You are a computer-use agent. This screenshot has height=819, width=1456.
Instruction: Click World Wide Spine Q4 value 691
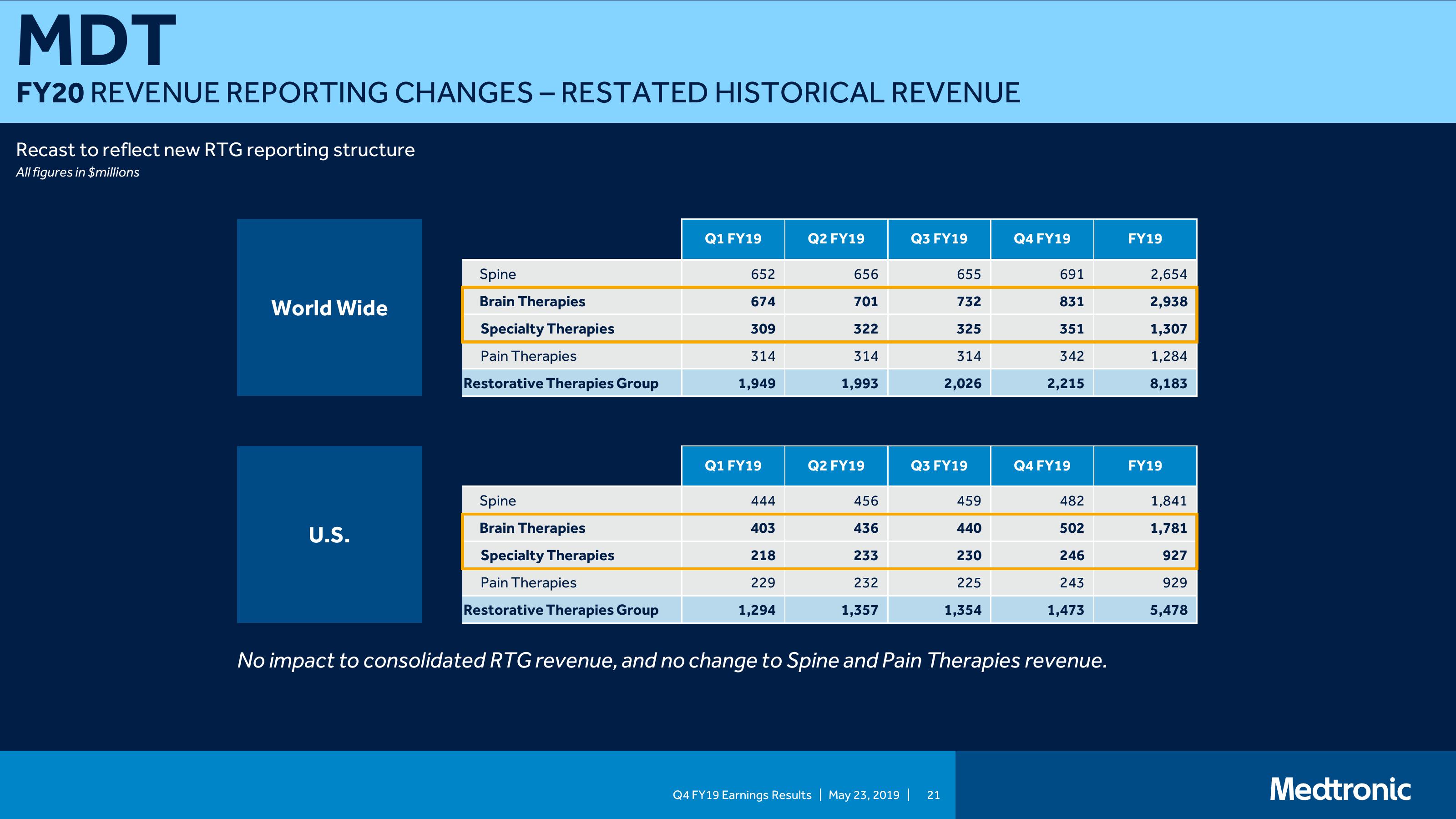(1072, 274)
